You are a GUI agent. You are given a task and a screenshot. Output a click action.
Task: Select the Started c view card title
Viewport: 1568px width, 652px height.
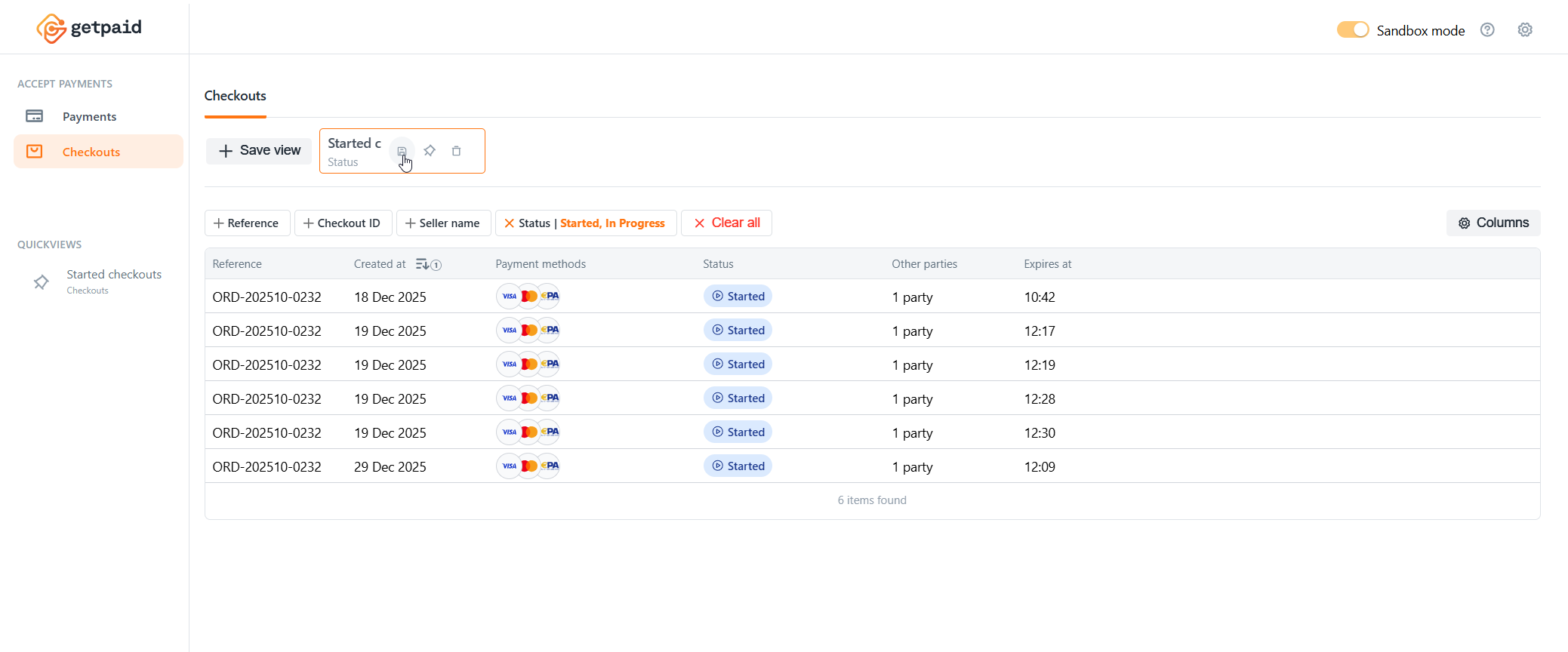pos(354,143)
